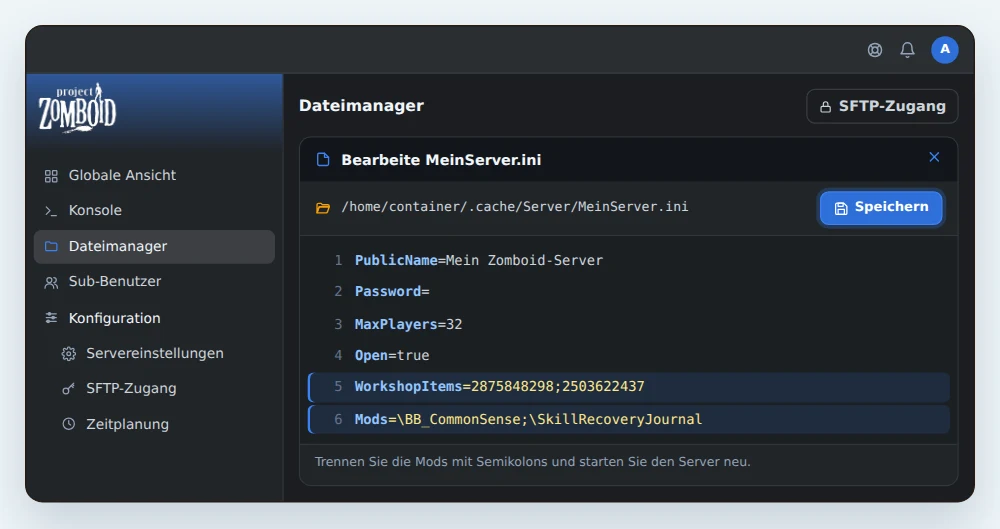
Task: Click line number 4
Action: [x=338, y=355]
